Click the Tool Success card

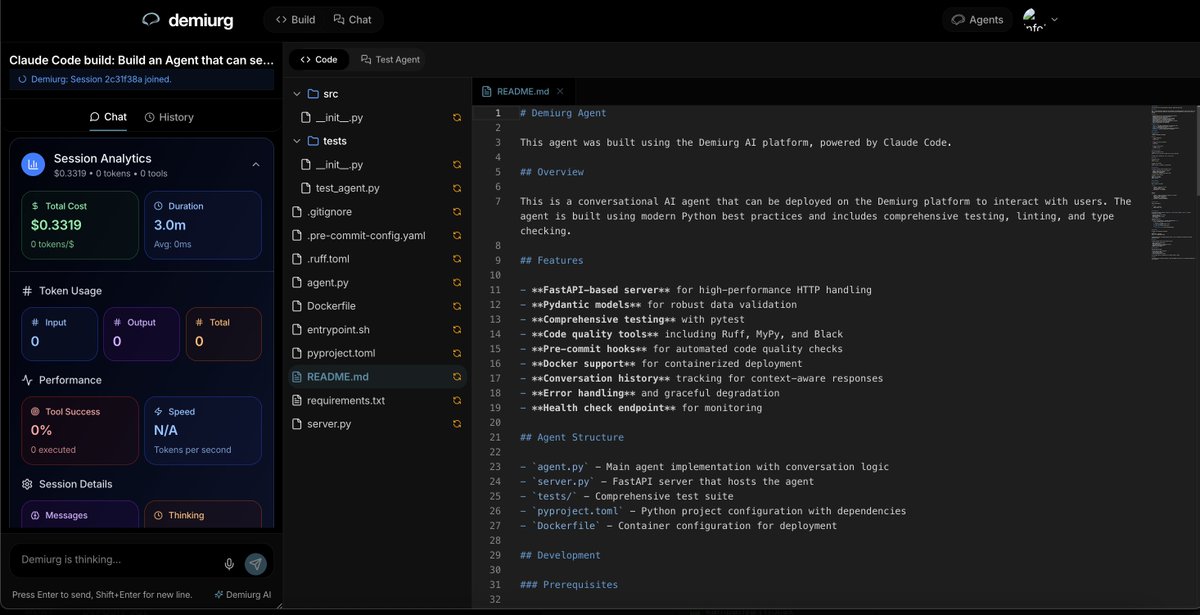coord(80,430)
